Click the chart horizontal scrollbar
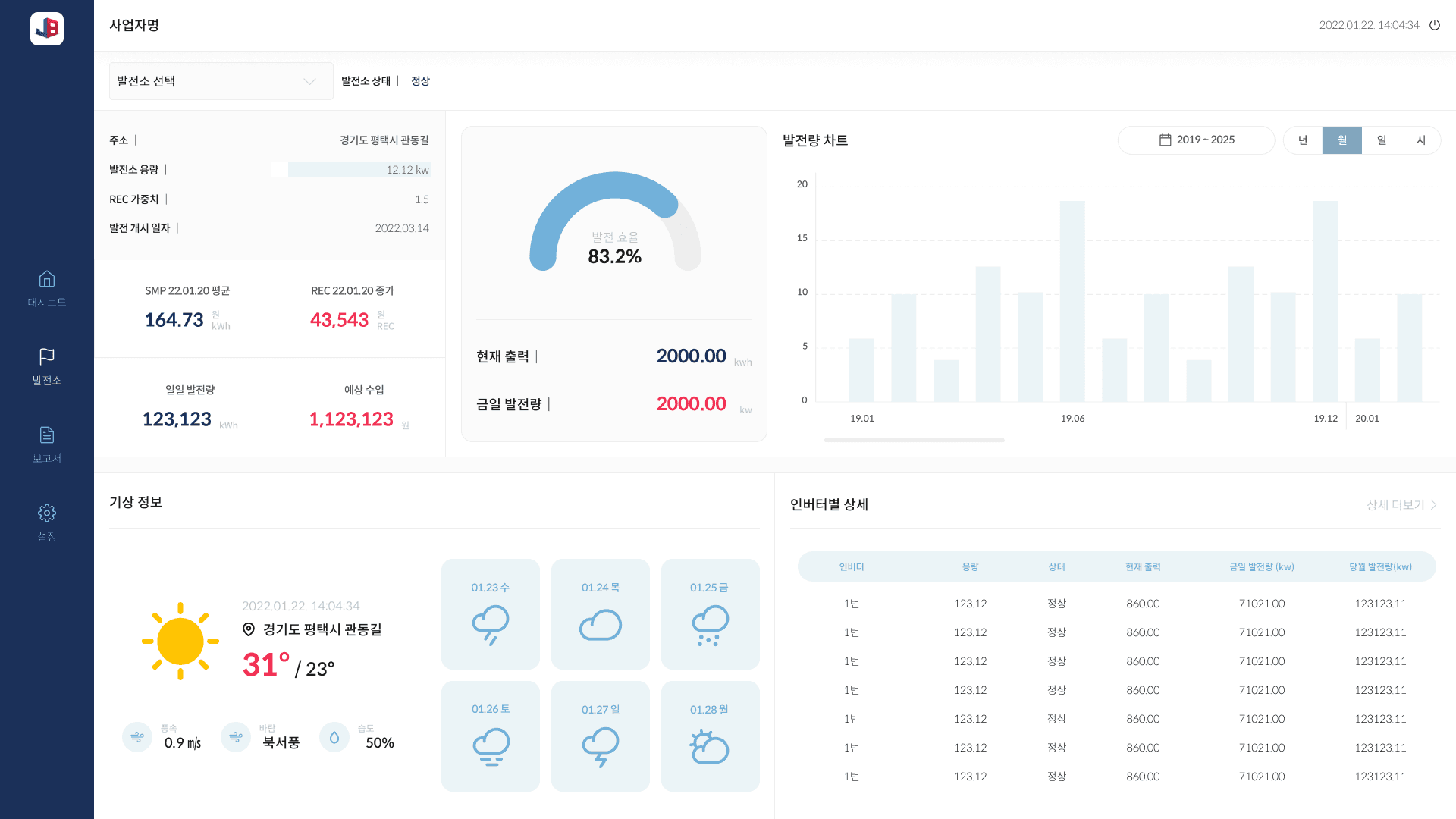 point(914,440)
